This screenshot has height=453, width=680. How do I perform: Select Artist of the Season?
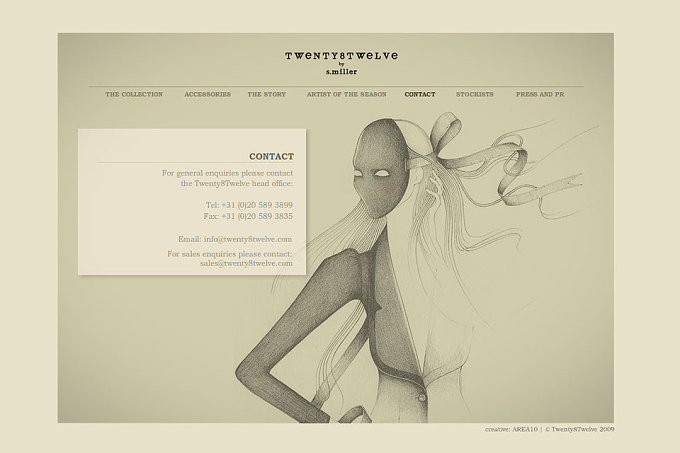click(x=347, y=94)
